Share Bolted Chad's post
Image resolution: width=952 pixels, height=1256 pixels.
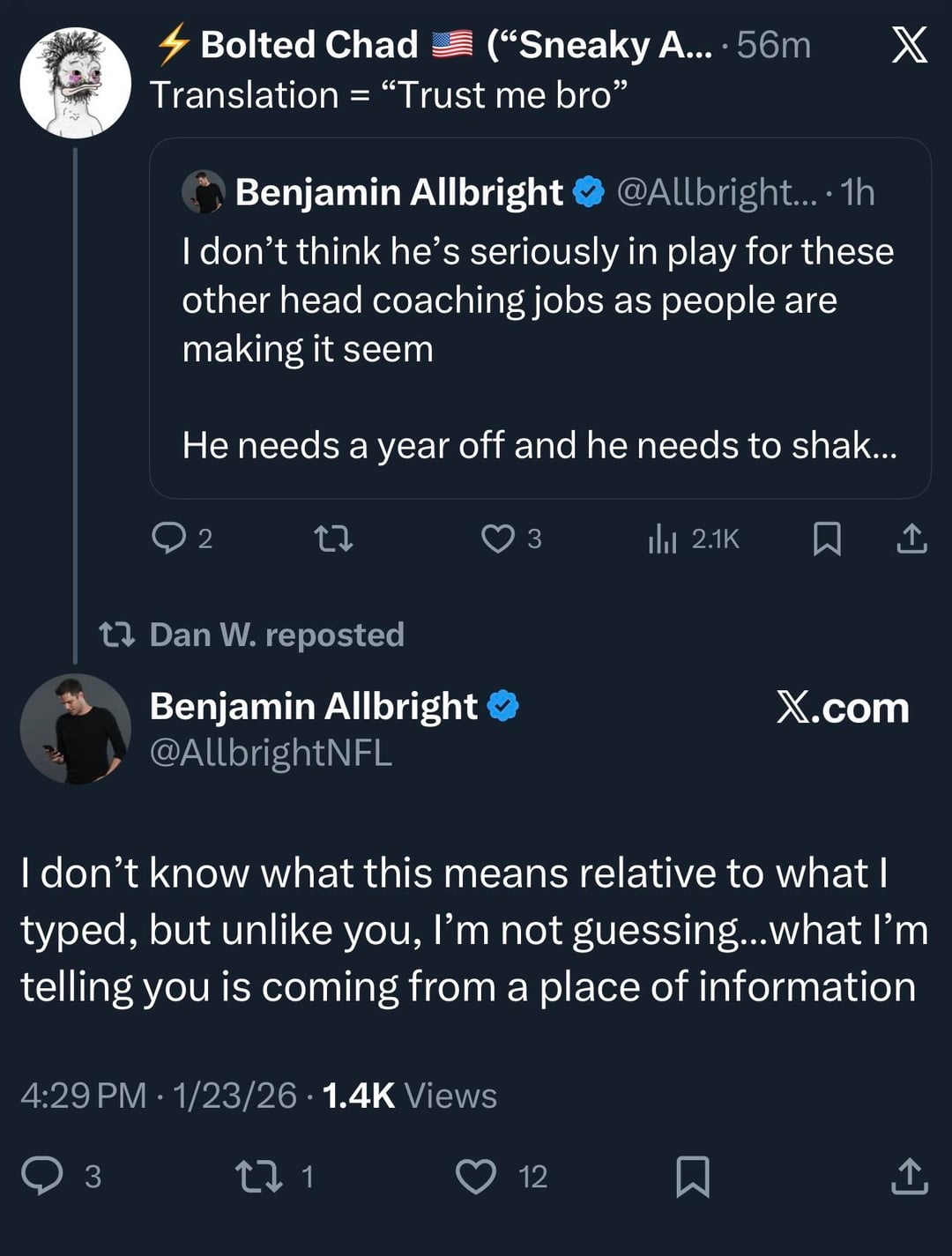(911, 539)
